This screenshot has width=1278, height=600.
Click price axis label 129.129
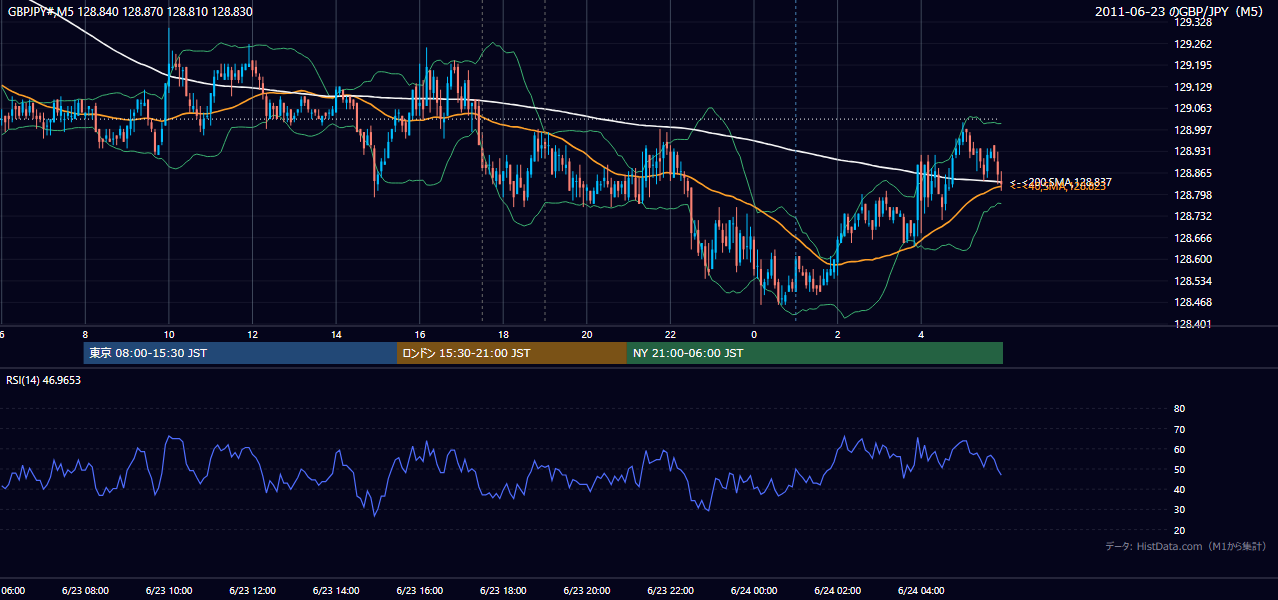(1192, 87)
